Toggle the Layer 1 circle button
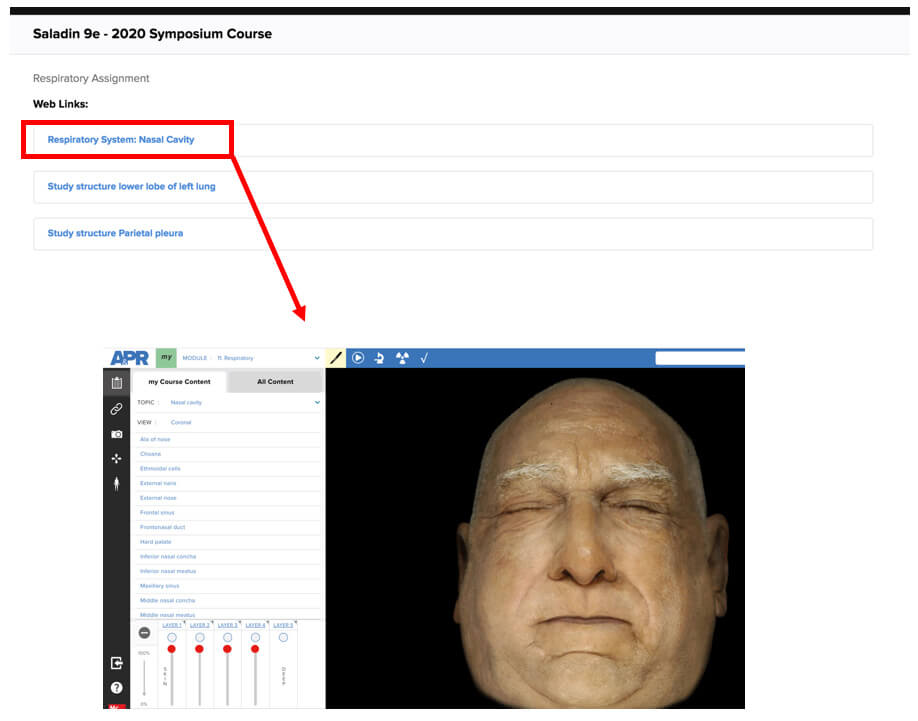The image size is (918, 721). (x=172, y=637)
